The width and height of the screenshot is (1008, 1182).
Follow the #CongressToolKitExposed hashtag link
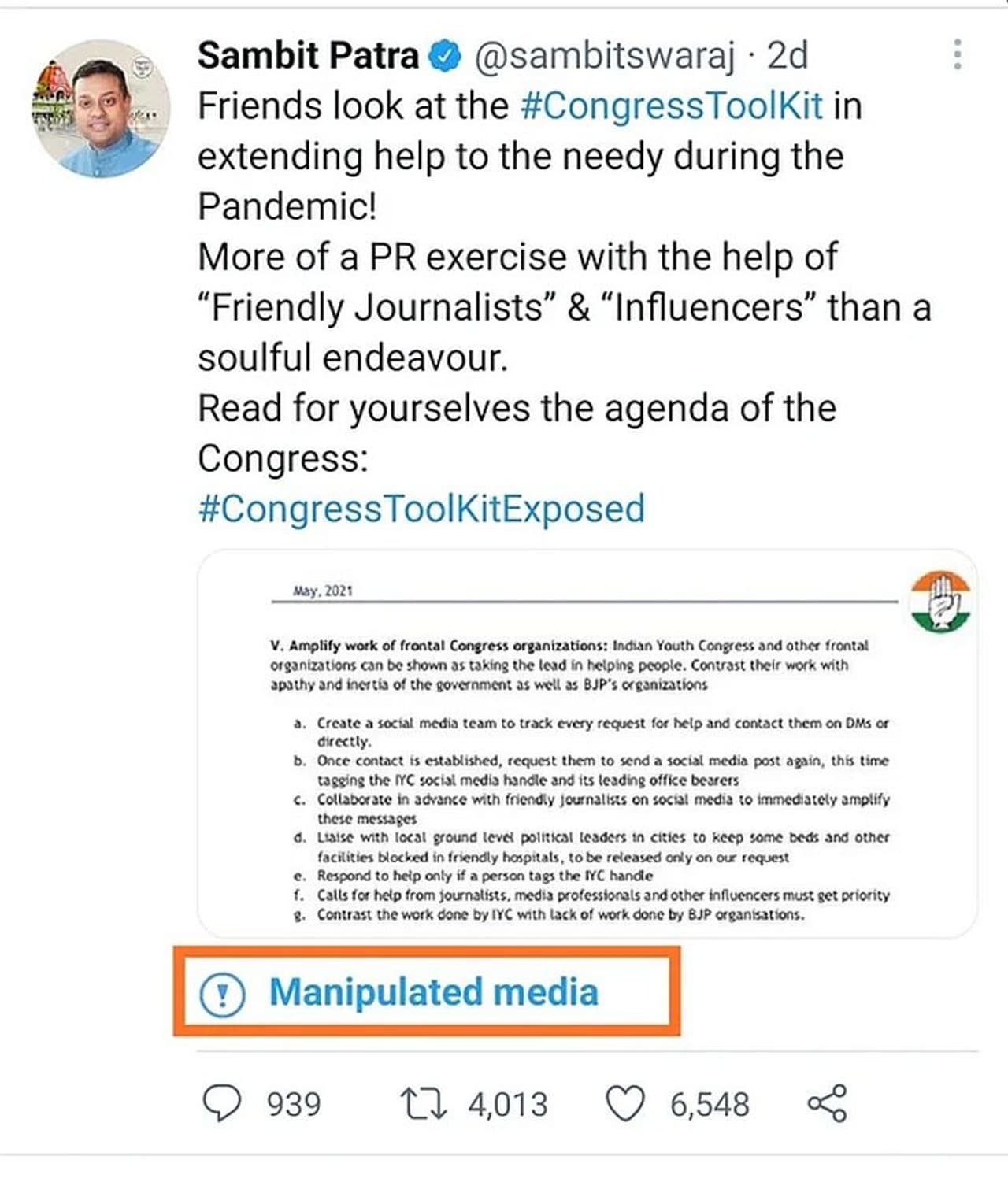[421, 509]
